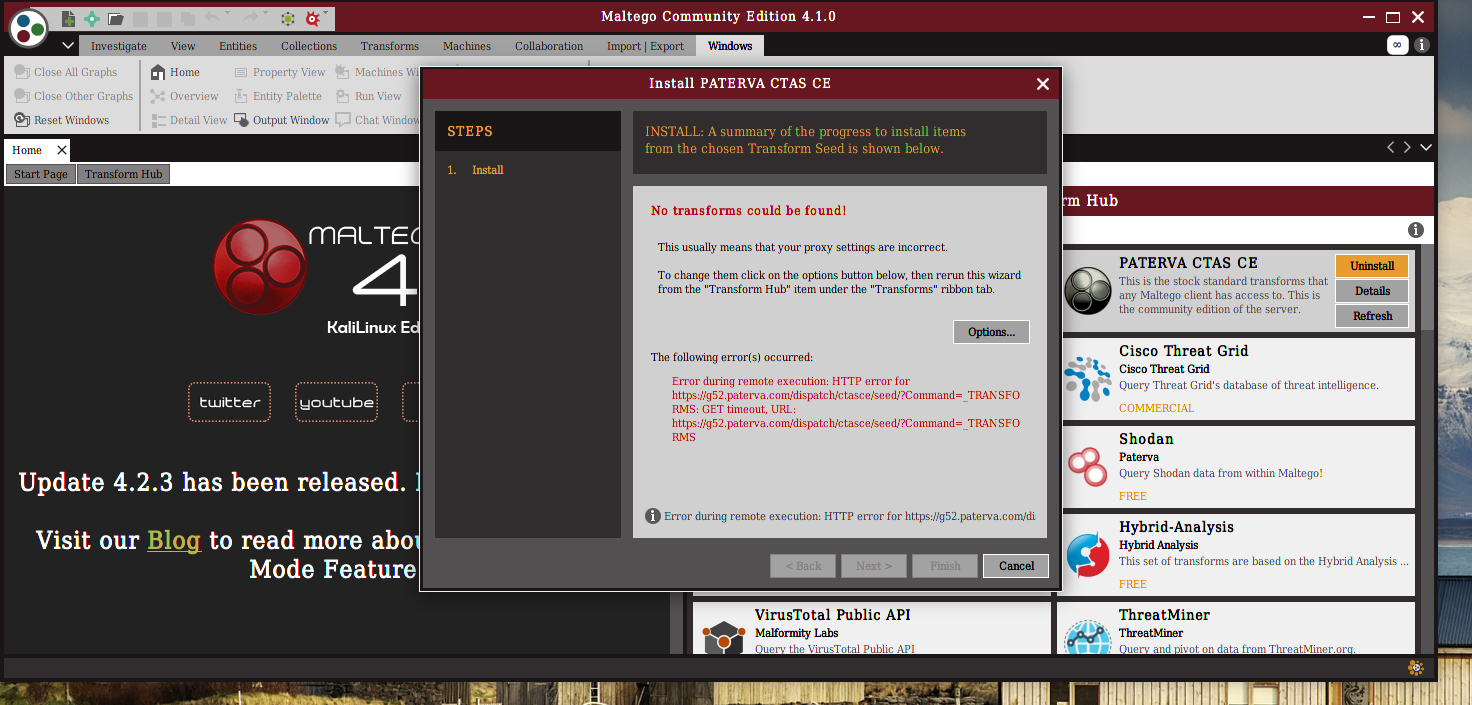1472x705 pixels.
Task: Click the 'No transforms could be found!' message
Action: pyautogui.click(x=748, y=211)
